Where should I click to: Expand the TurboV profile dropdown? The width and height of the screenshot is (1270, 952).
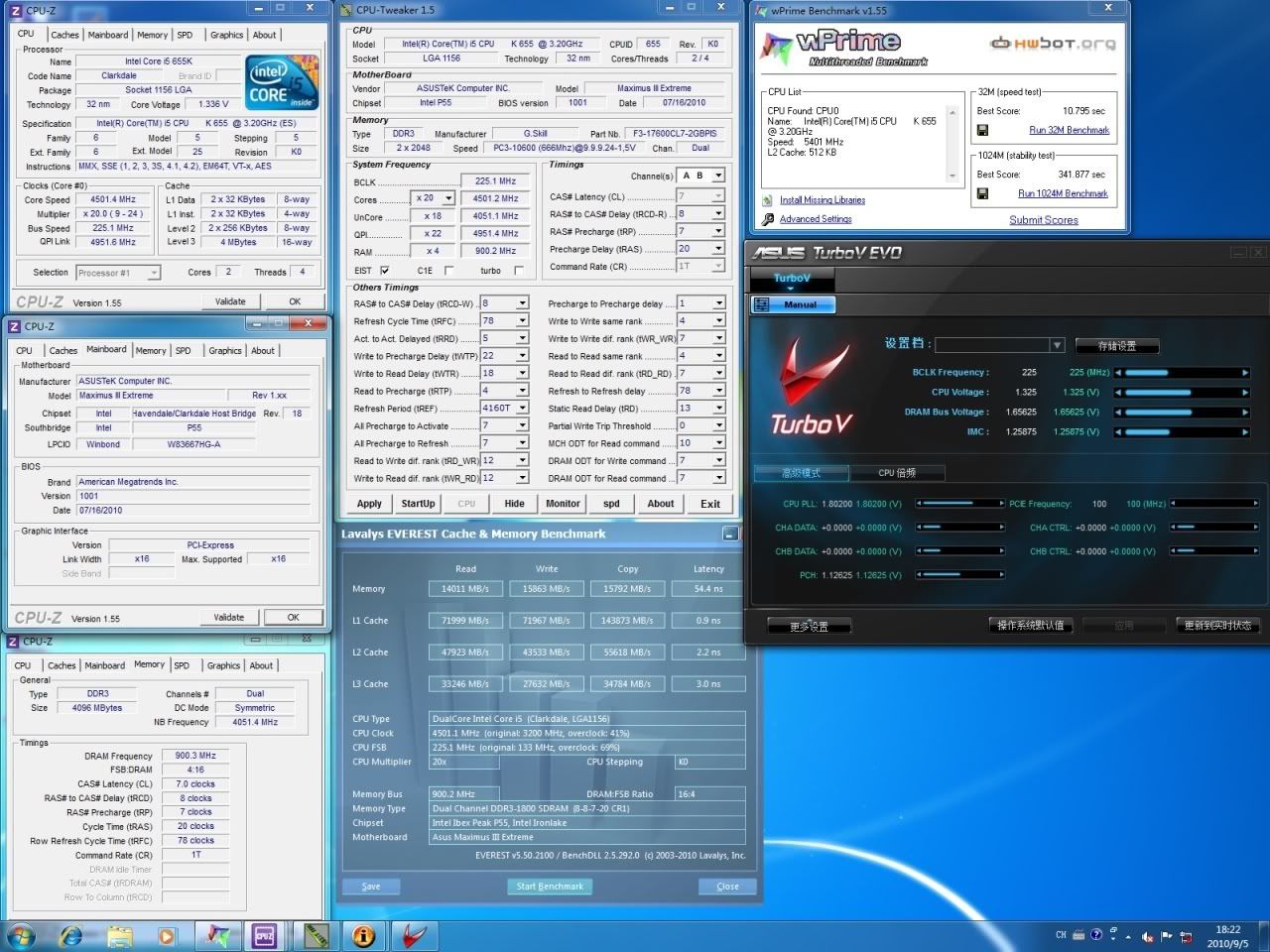(x=1057, y=345)
